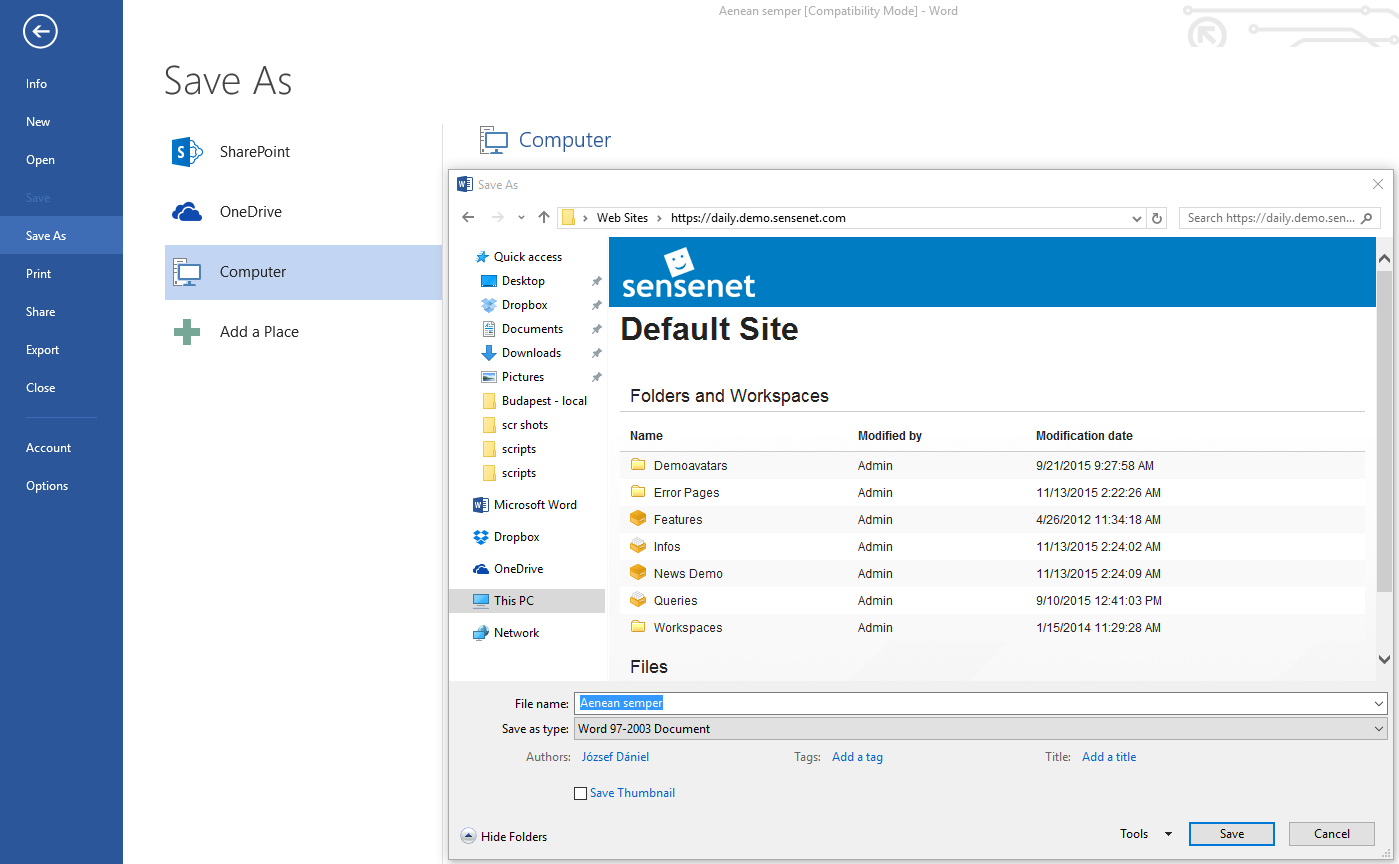Click the search magnifier icon
Screen dimensions: 1399x864
(x=1367, y=217)
